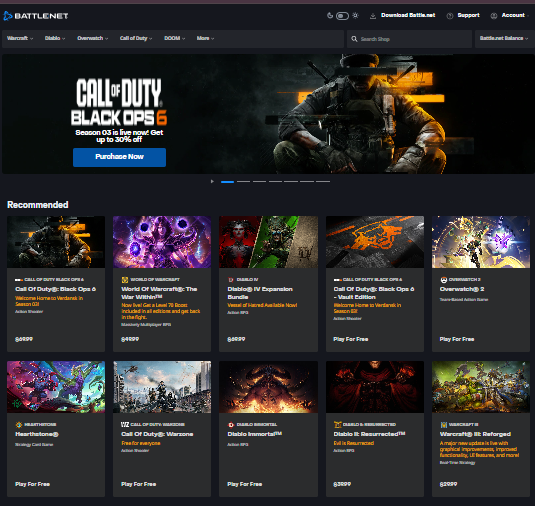Open the More navigation menu
535x506 pixels.
tap(205, 38)
